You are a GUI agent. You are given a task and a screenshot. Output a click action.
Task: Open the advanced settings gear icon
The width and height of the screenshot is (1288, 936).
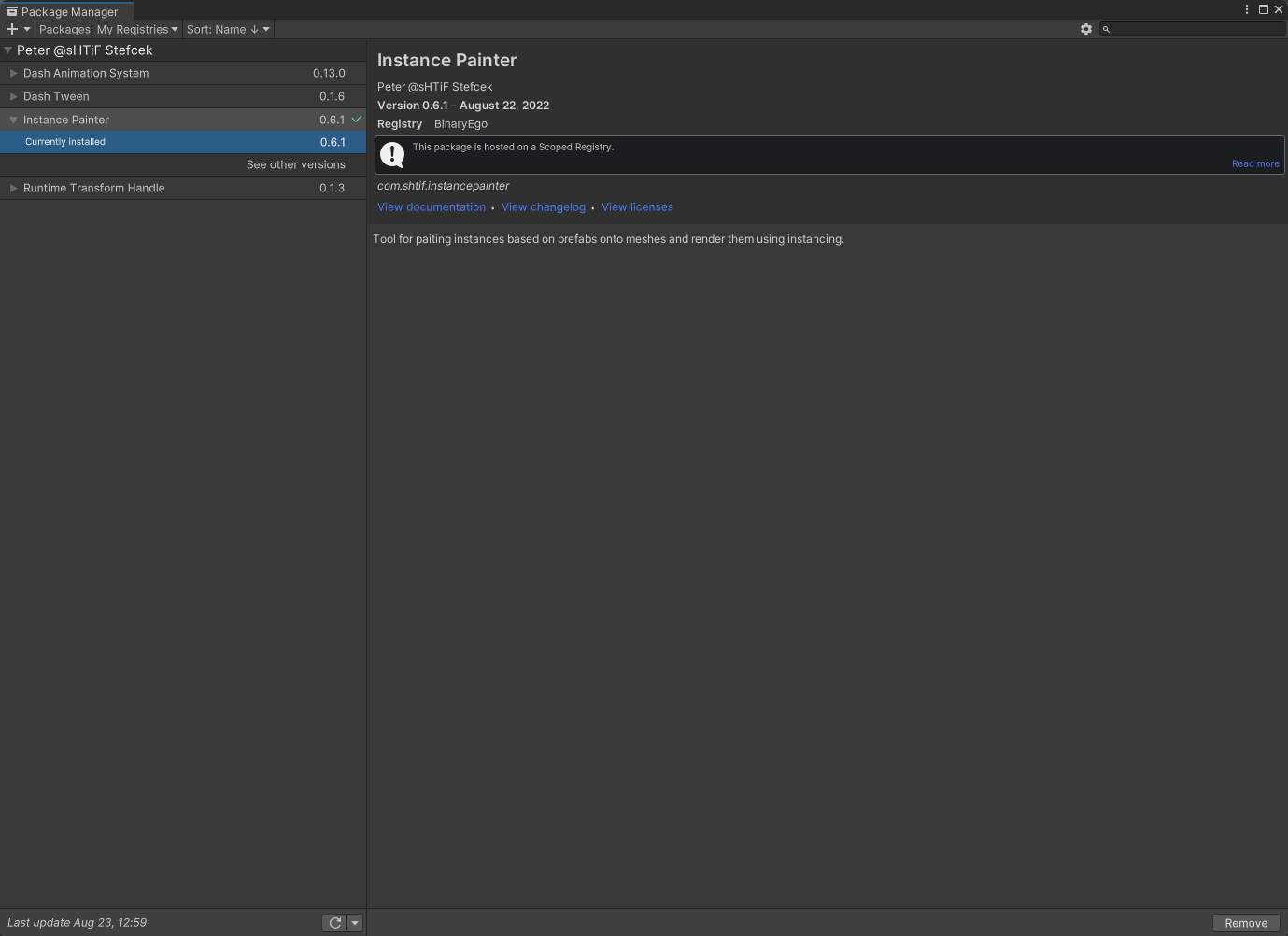tap(1086, 29)
